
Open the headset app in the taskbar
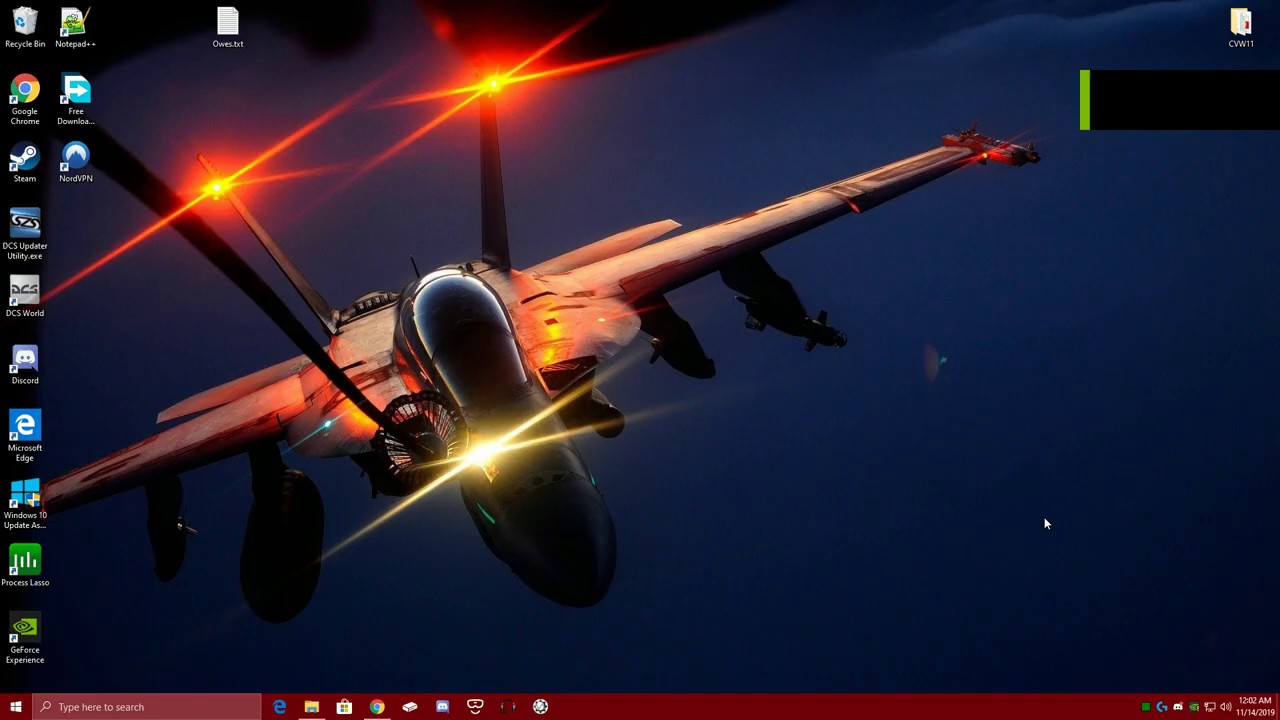508,707
